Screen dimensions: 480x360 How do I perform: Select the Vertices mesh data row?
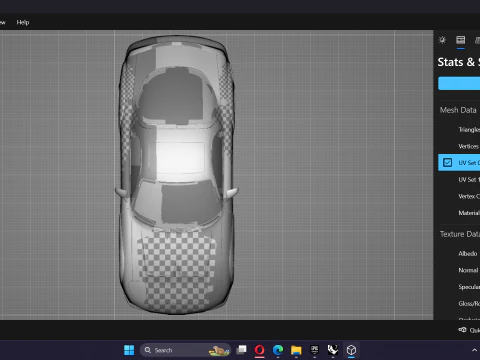click(x=459, y=146)
